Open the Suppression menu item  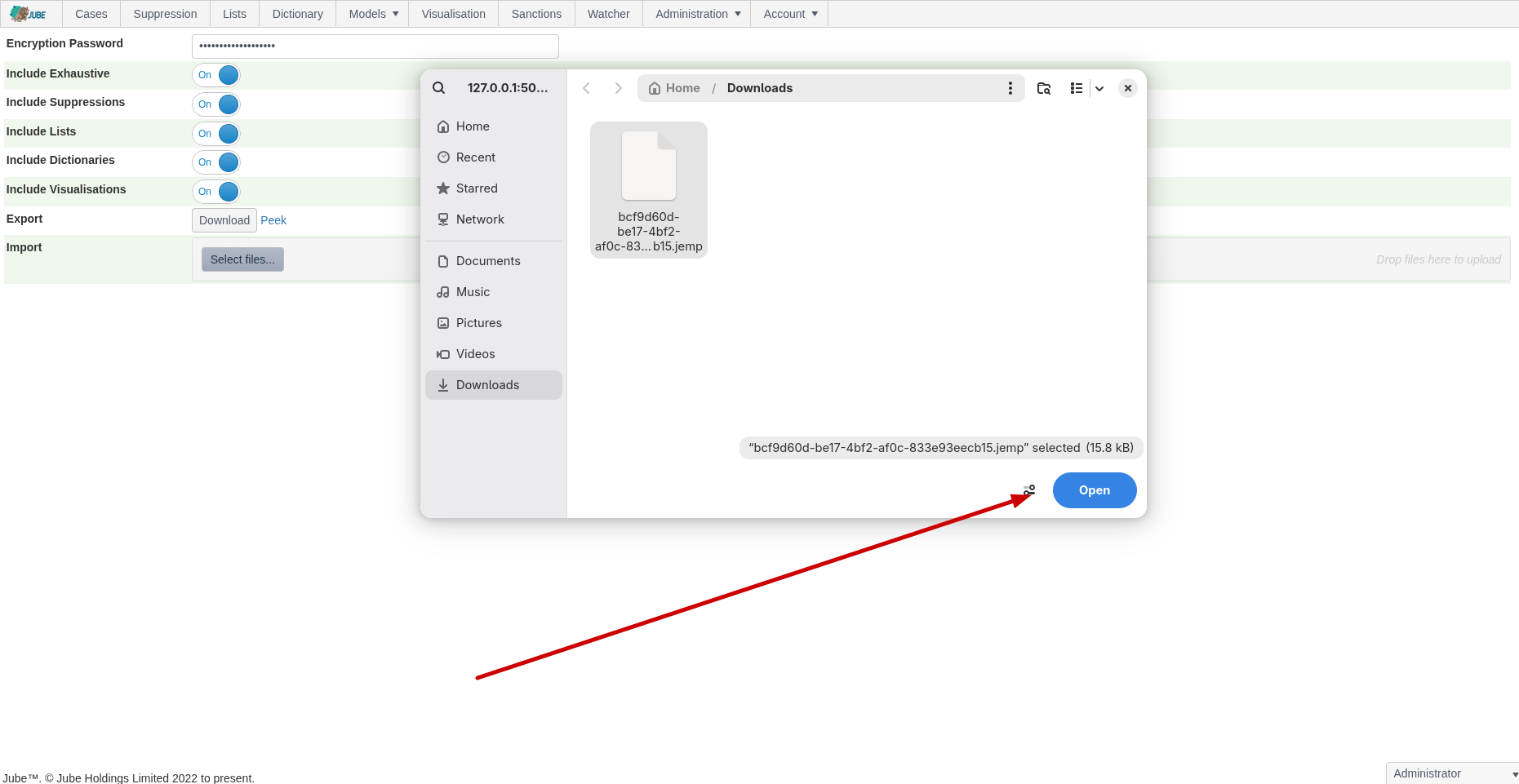(165, 14)
